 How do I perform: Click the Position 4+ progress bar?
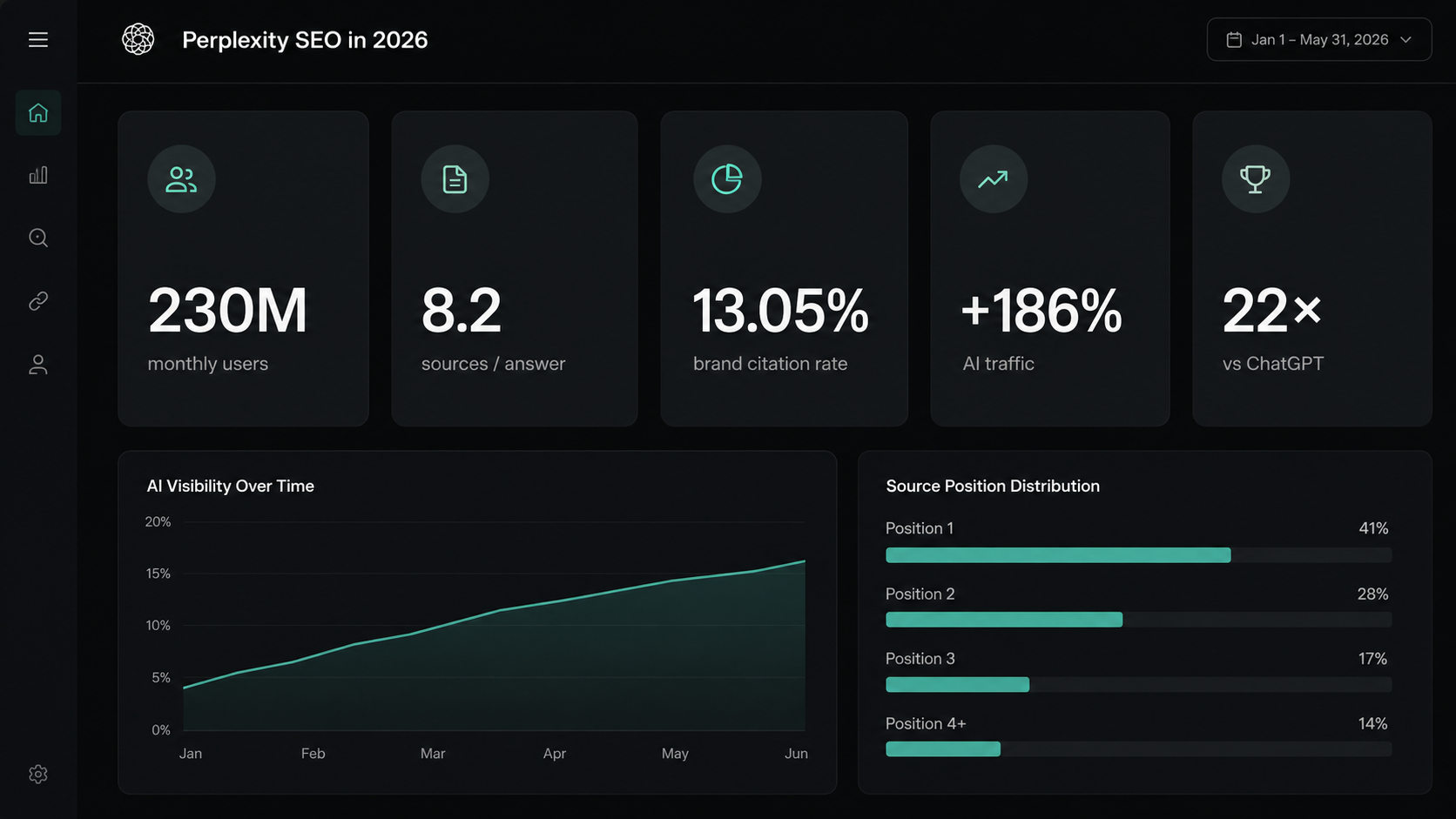click(x=1138, y=749)
